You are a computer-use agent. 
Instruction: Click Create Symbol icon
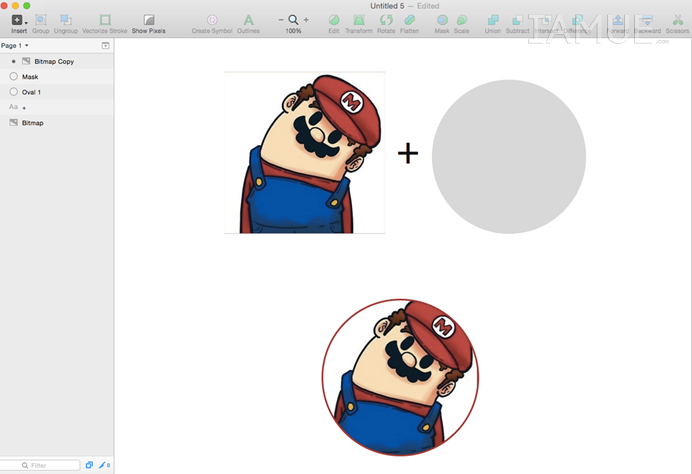click(212, 20)
